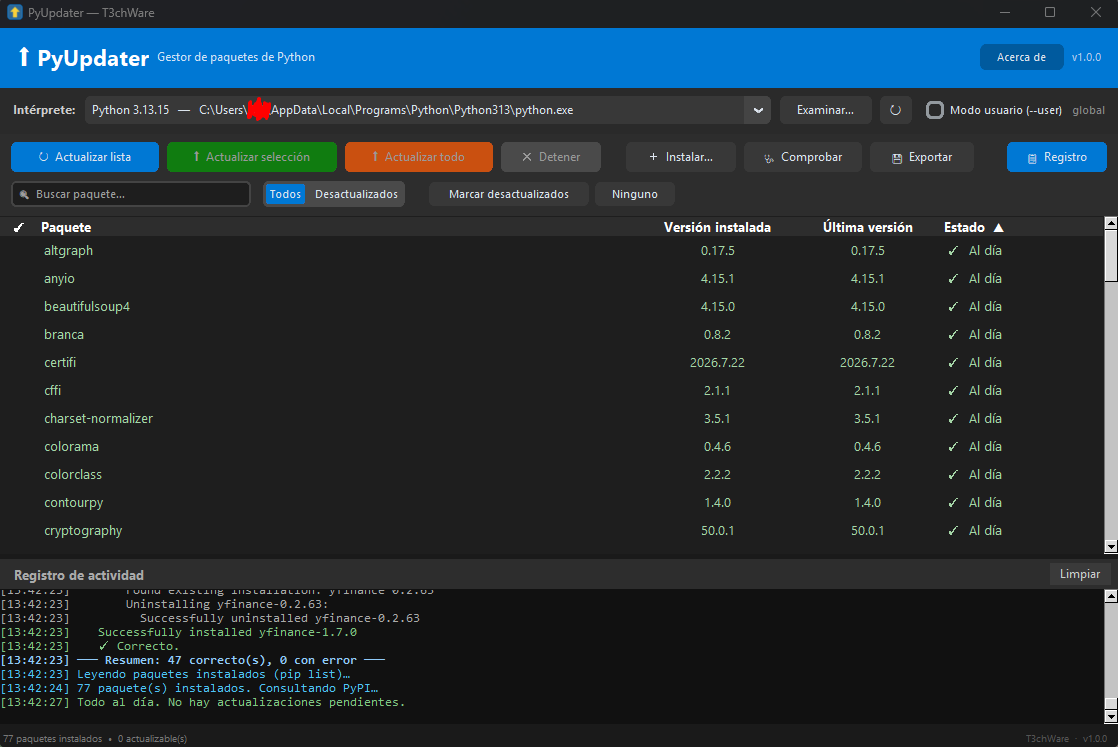Click Actualizar lista button
This screenshot has height=747, width=1118.
(85, 157)
